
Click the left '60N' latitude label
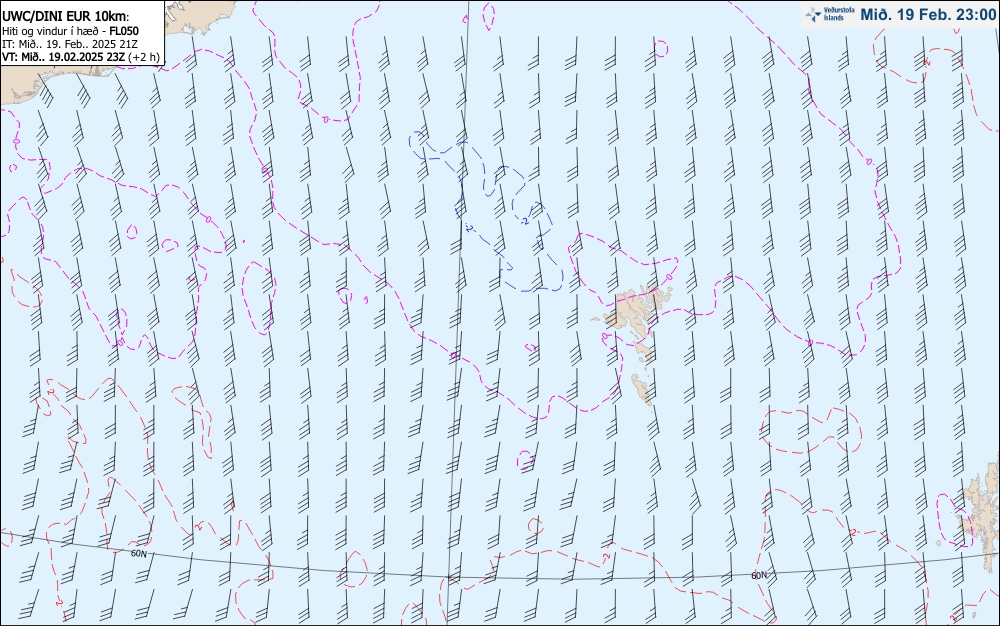(138, 553)
